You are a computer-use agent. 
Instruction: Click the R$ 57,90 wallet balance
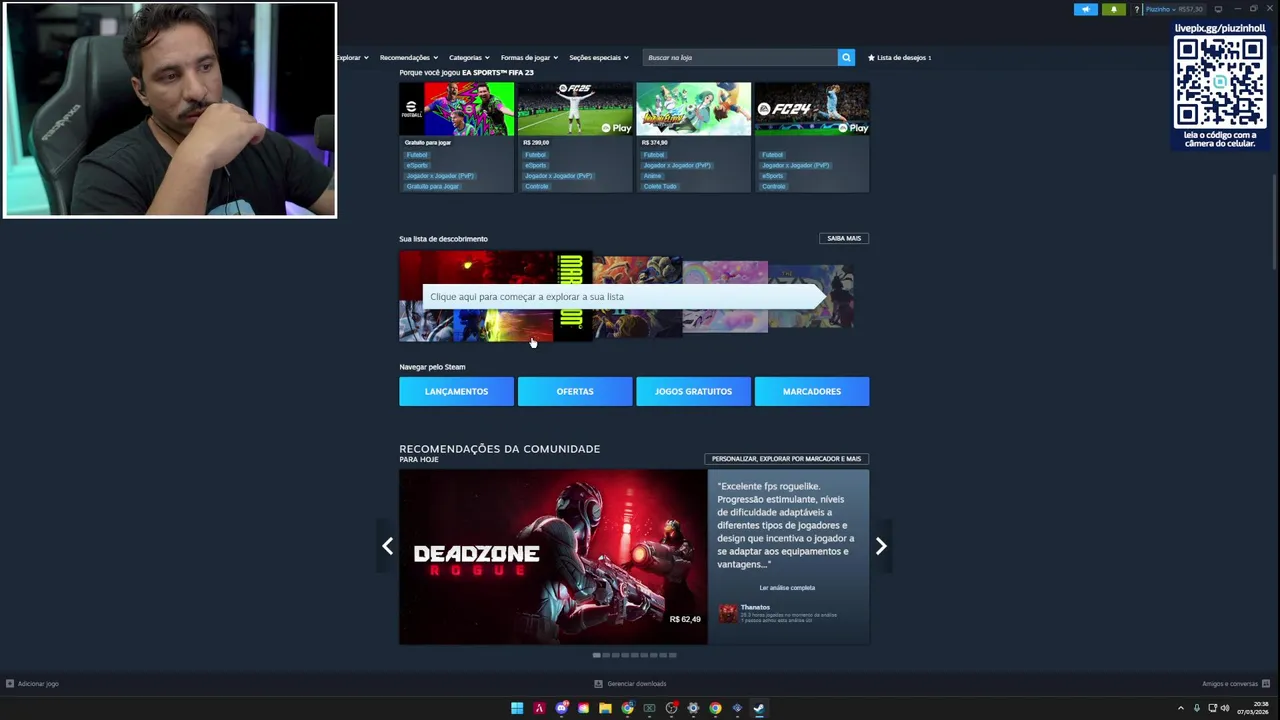[x=1190, y=9]
